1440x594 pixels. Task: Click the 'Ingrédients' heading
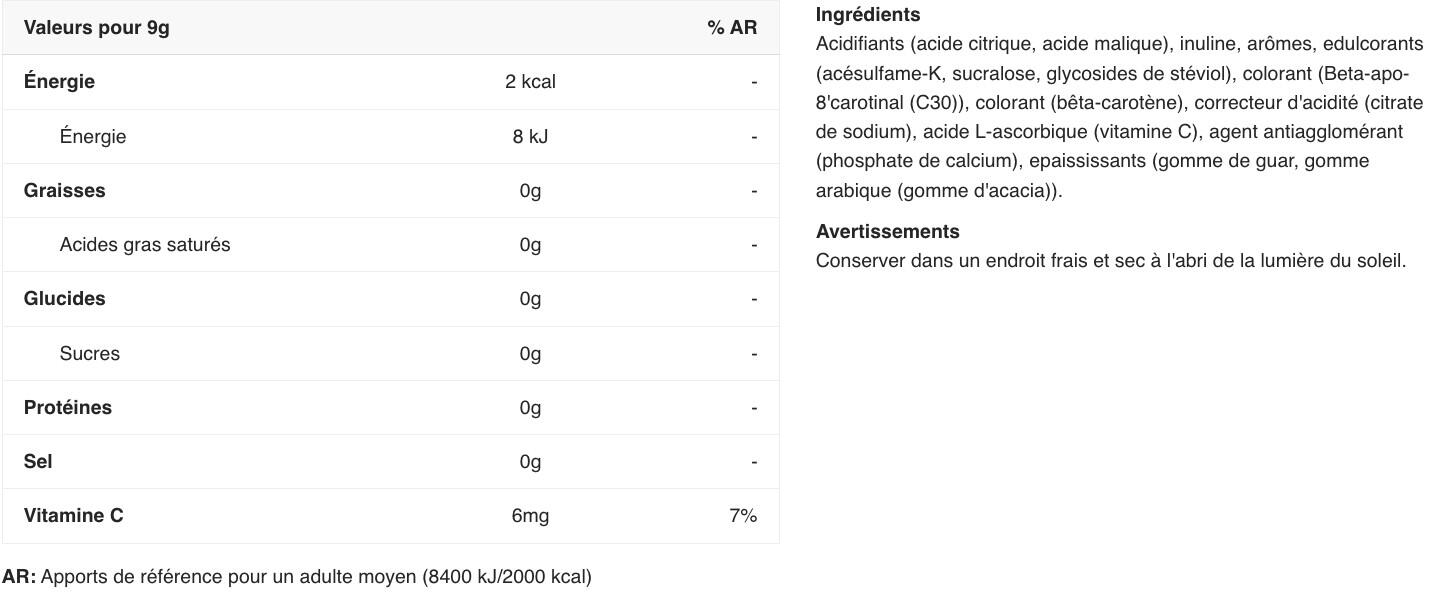(868, 15)
